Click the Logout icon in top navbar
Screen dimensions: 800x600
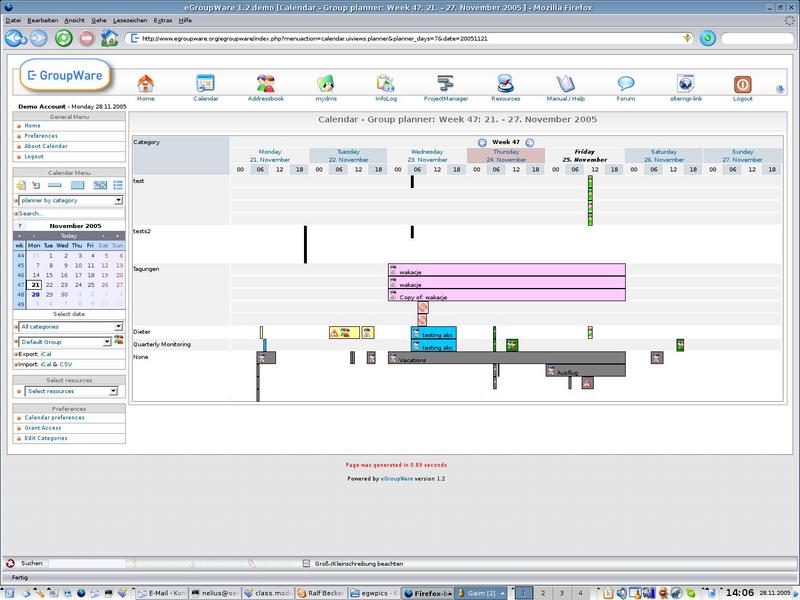[743, 84]
